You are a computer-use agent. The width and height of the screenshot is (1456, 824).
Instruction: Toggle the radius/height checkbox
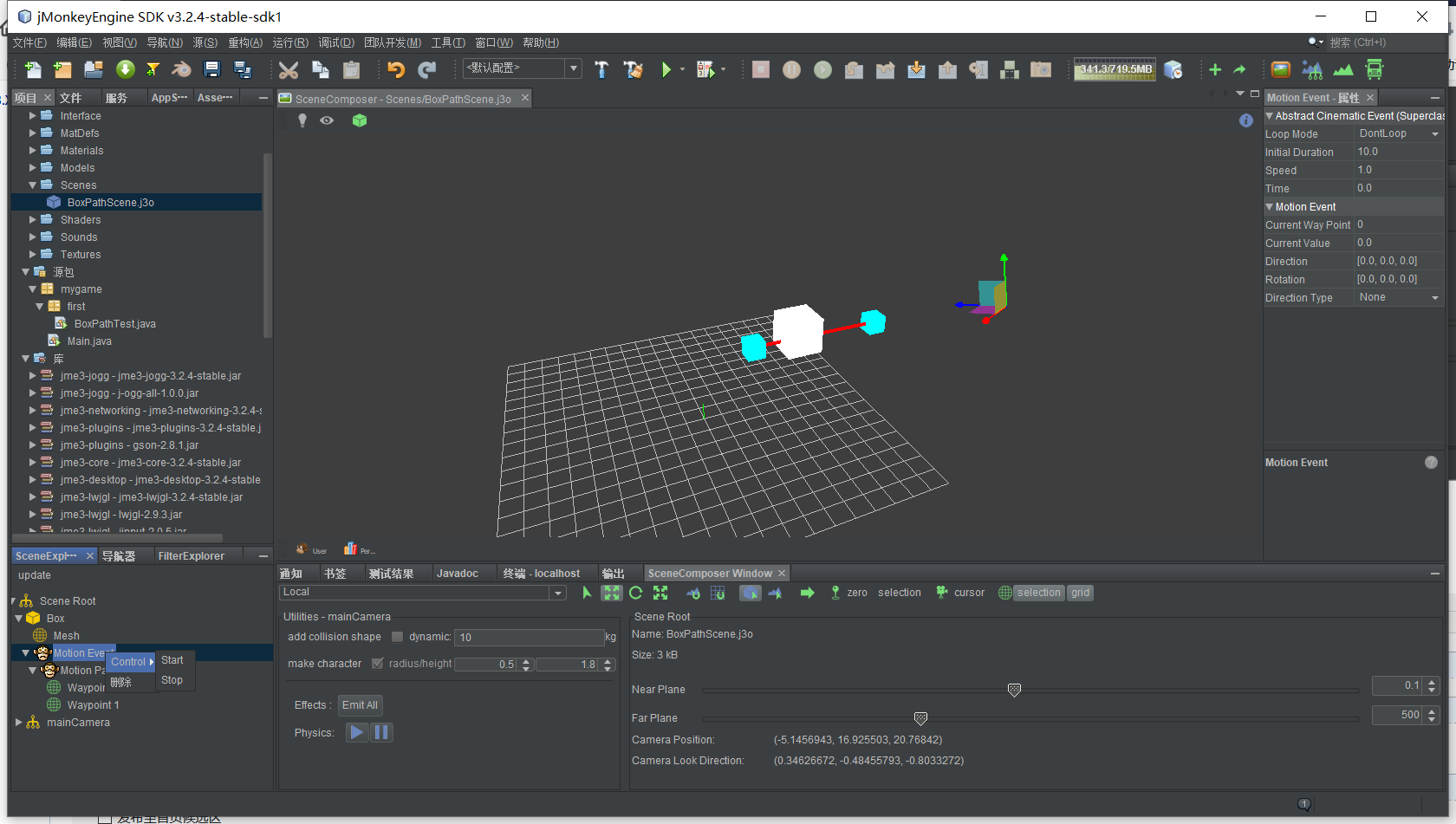click(x=377, y=664)
